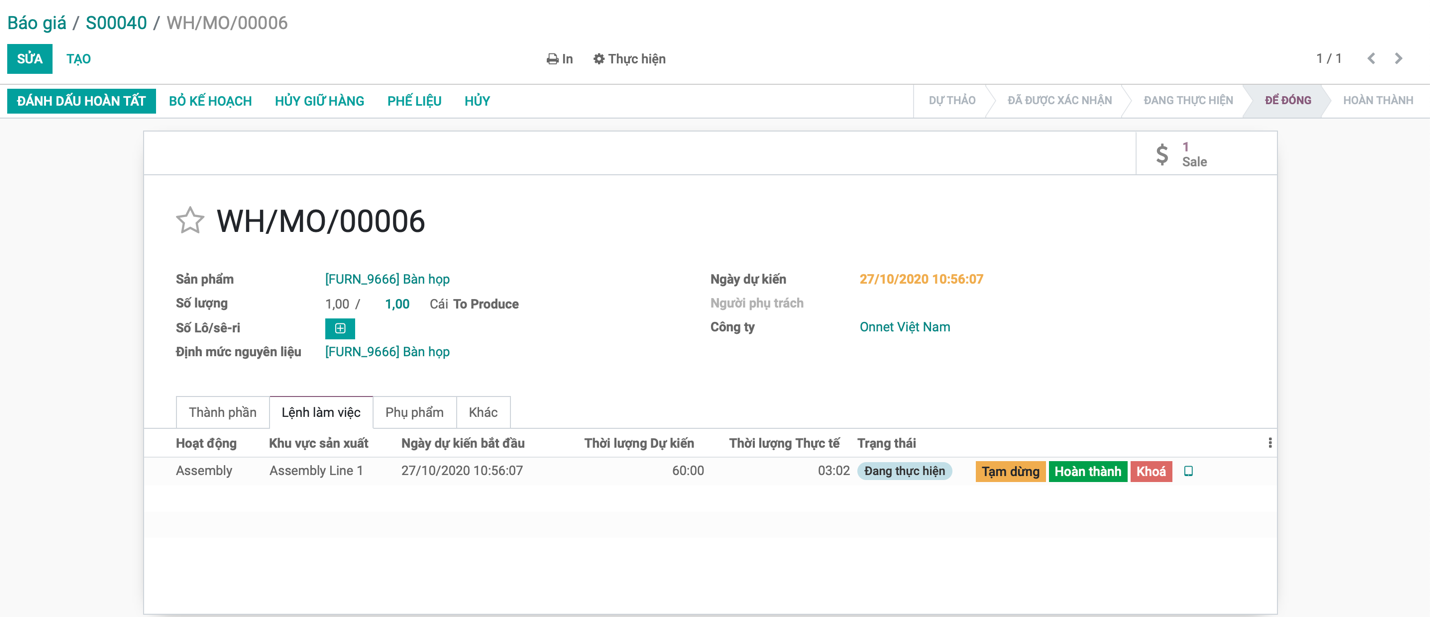Open S00040 breadcrumb link
This screenshot has width=1430, height=617.
[x=116, y=23]
